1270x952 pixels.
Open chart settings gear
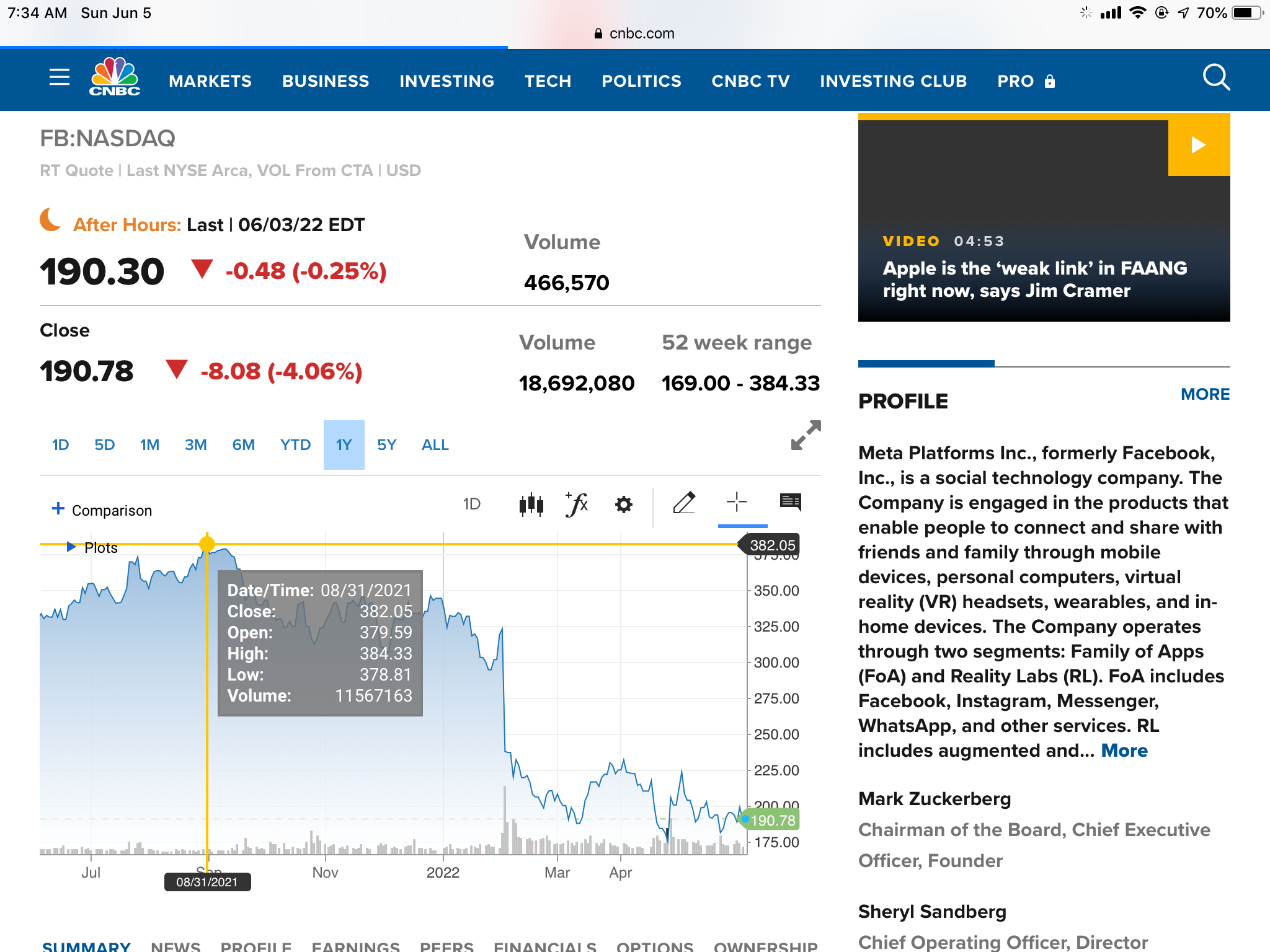pyautogui.click(x=624, y=505)
